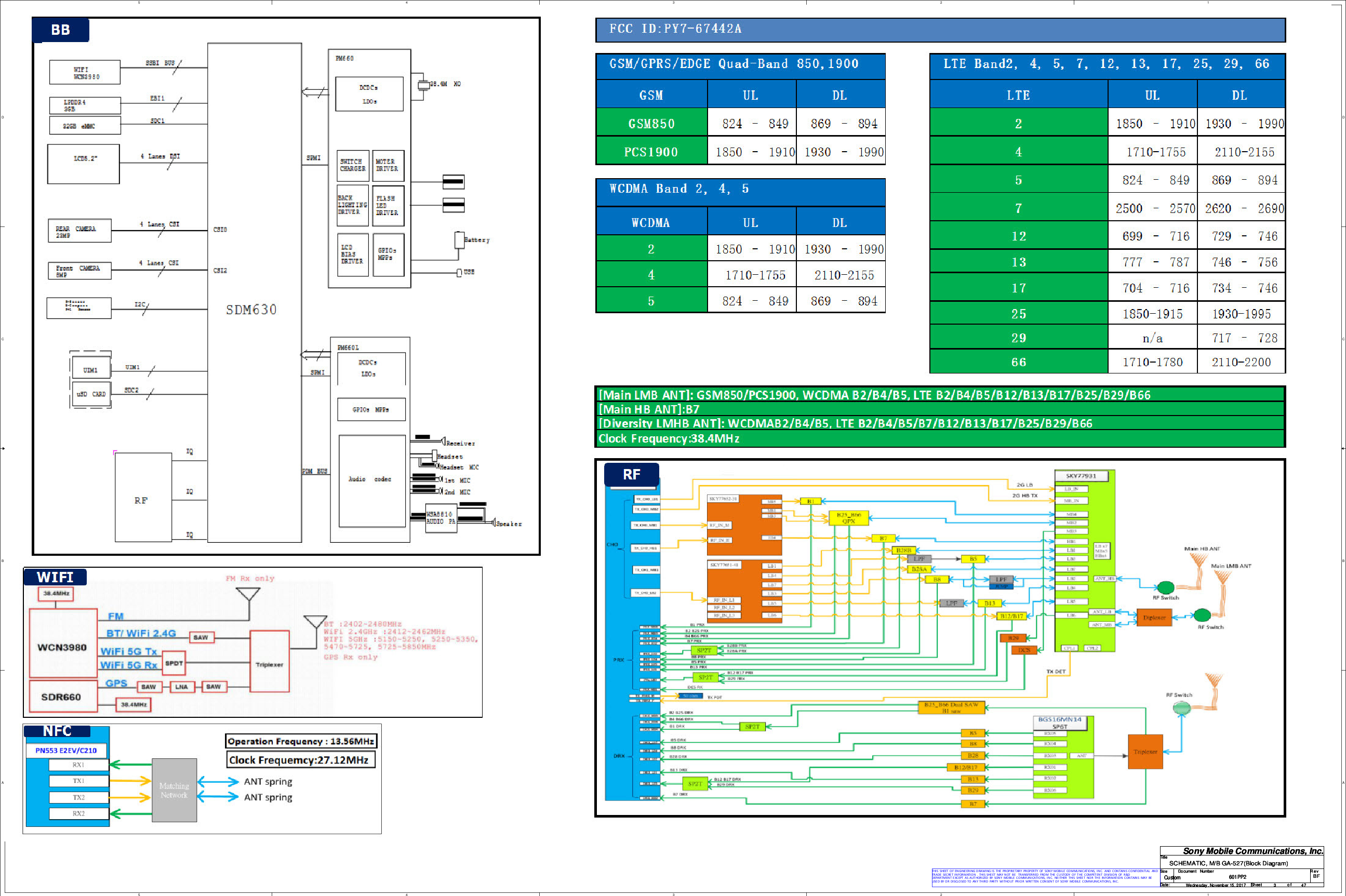The height and width of the screenshot is (896, 1346).
Task: Click the NFC TX2 pin box
Action: point(78,797)
